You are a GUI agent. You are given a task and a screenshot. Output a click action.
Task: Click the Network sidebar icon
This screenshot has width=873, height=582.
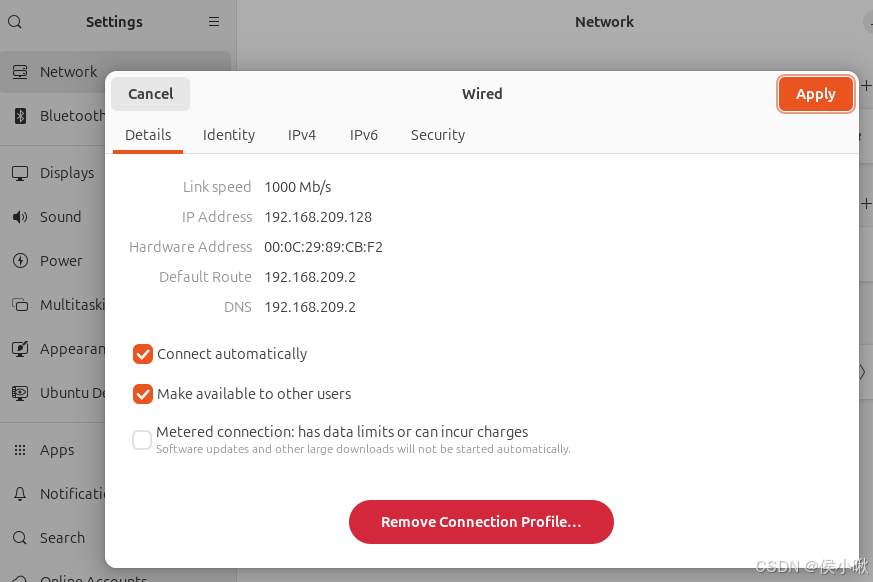pos(20,72)
